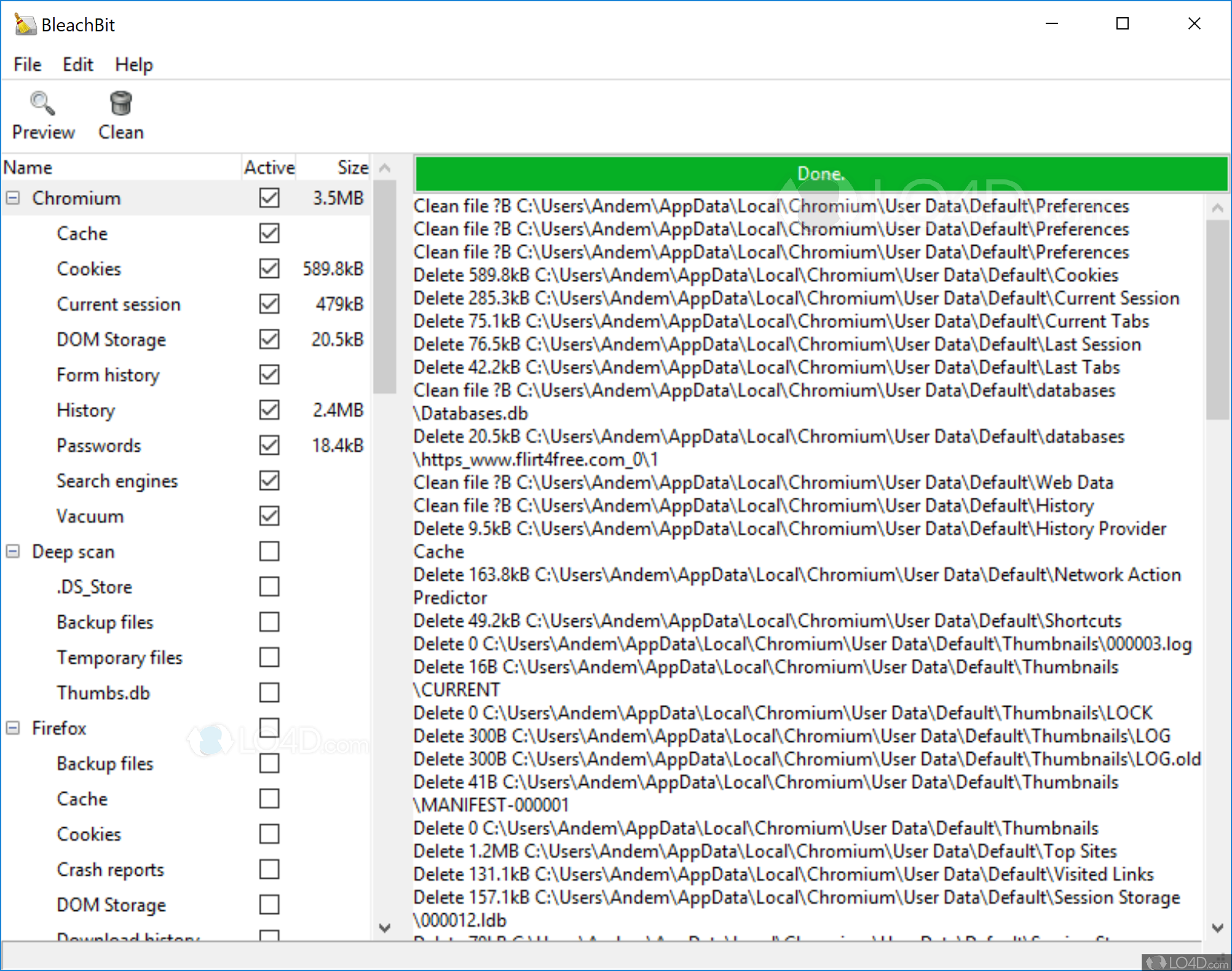Uncheck Passwords checkbox

click(269, 446)
